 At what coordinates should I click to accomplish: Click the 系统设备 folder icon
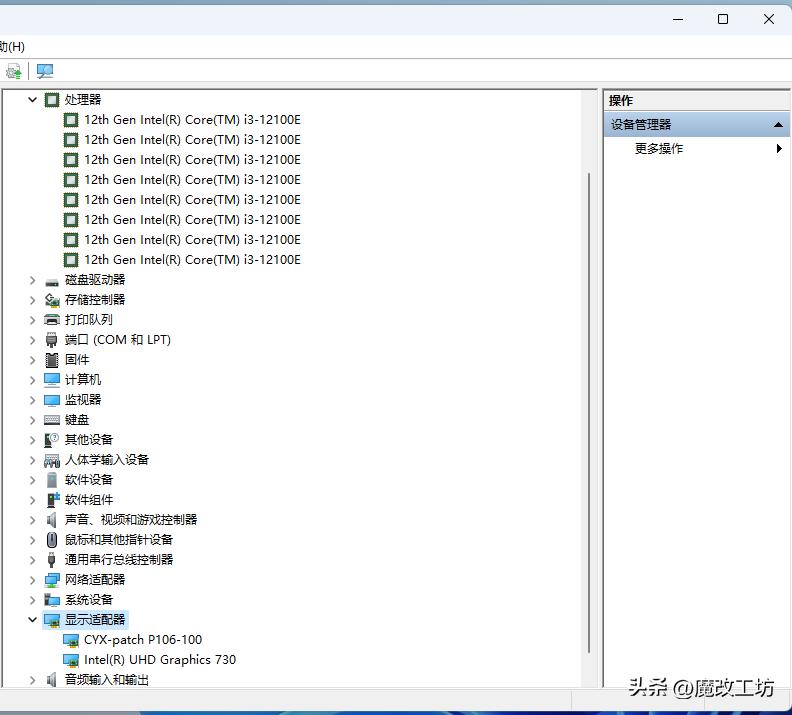tap(52, 600)
